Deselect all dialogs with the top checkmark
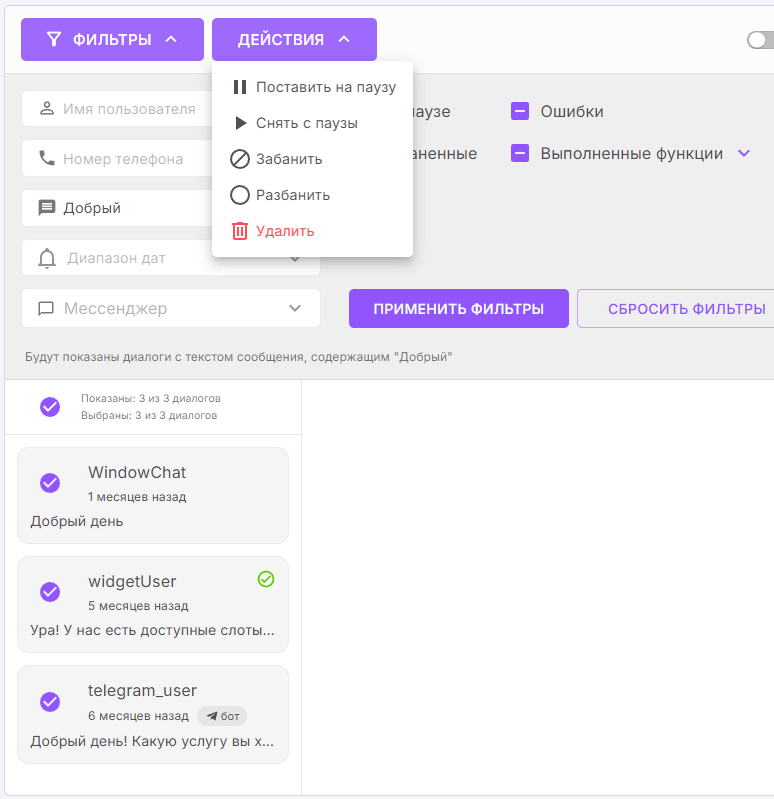The image size is (774, 799). [x=50, y=406]
